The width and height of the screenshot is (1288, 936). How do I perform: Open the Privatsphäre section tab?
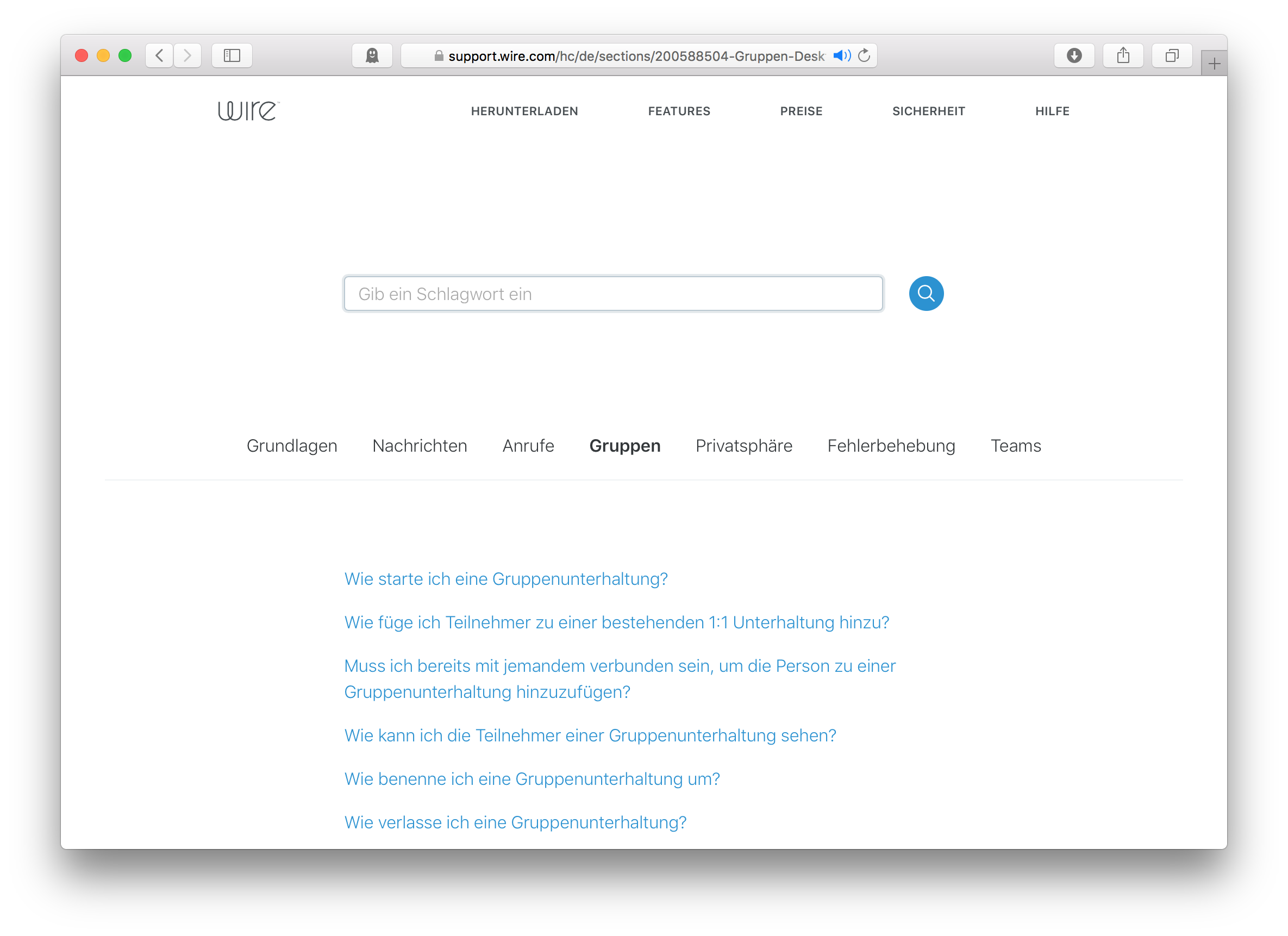(743, 446)
